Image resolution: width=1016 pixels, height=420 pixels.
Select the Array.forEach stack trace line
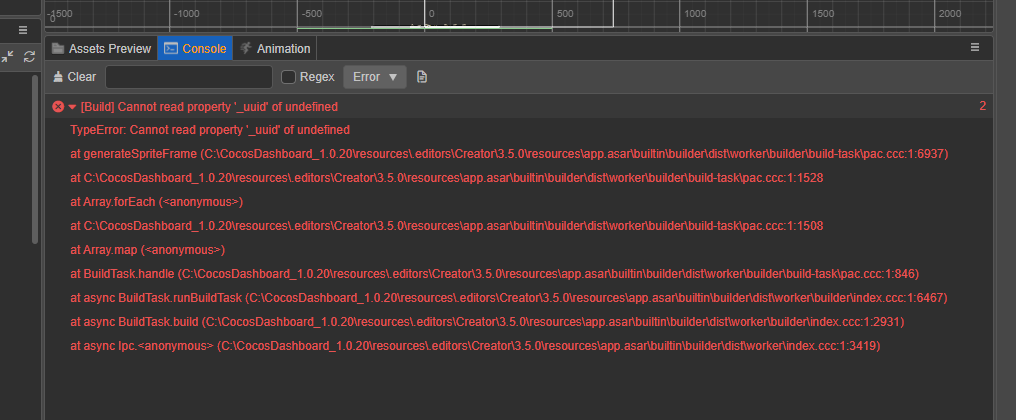tap(156, 202)
